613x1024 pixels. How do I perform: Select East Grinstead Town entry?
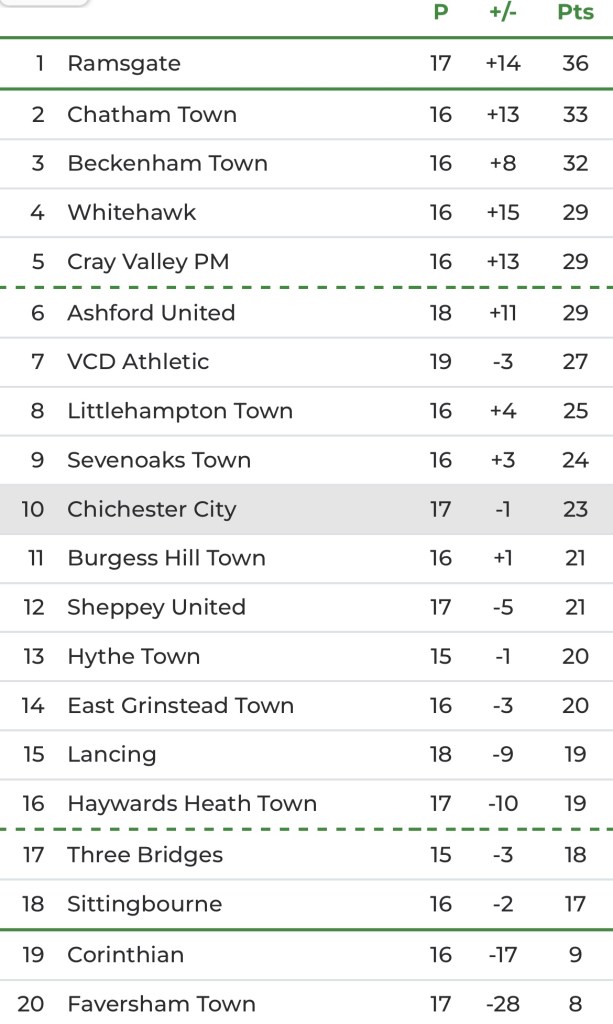180,705
